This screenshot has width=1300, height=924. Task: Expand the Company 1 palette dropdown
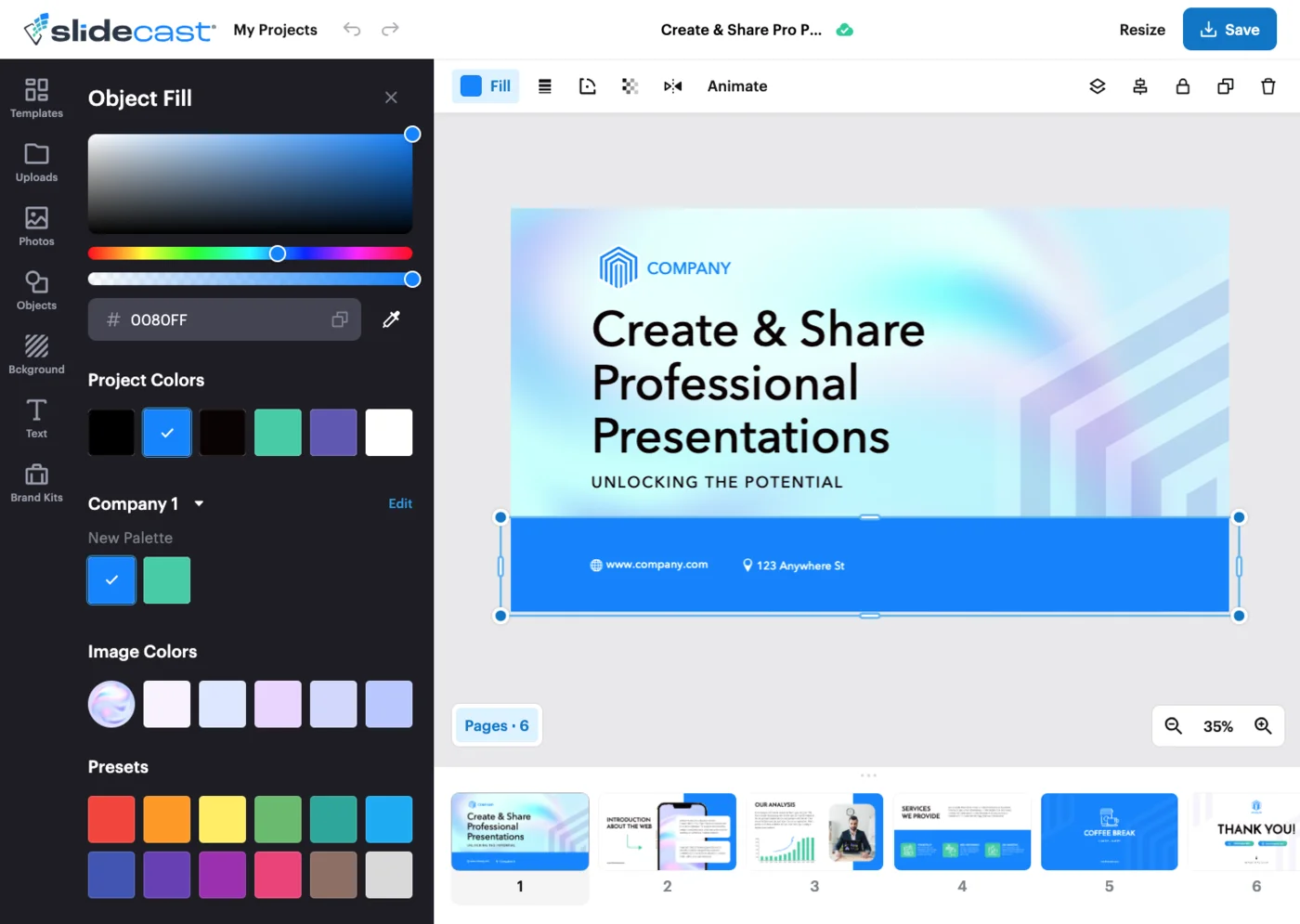click(x=198, y=503)
